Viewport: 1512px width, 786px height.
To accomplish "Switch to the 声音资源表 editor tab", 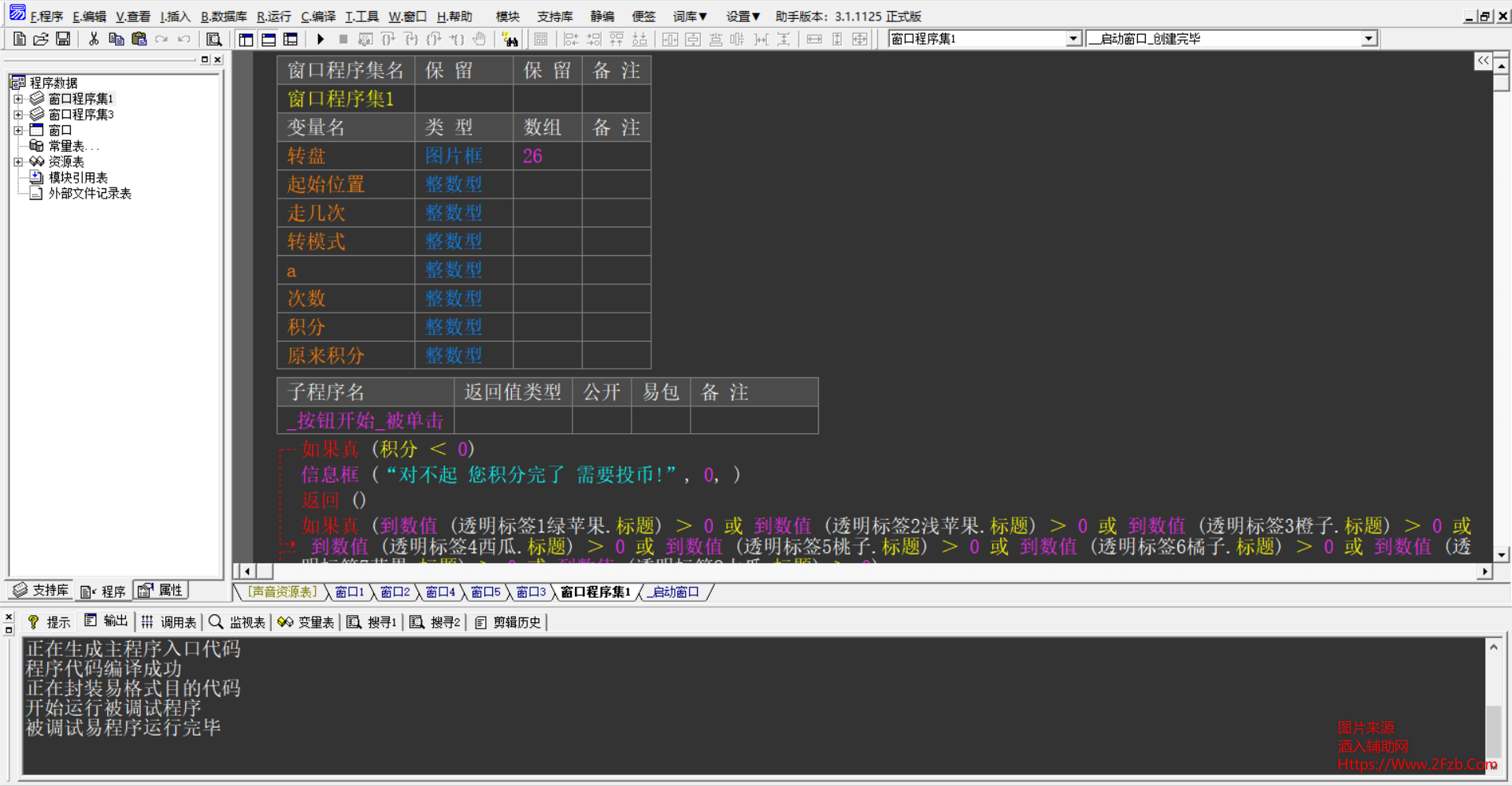I will pos(282,592).
